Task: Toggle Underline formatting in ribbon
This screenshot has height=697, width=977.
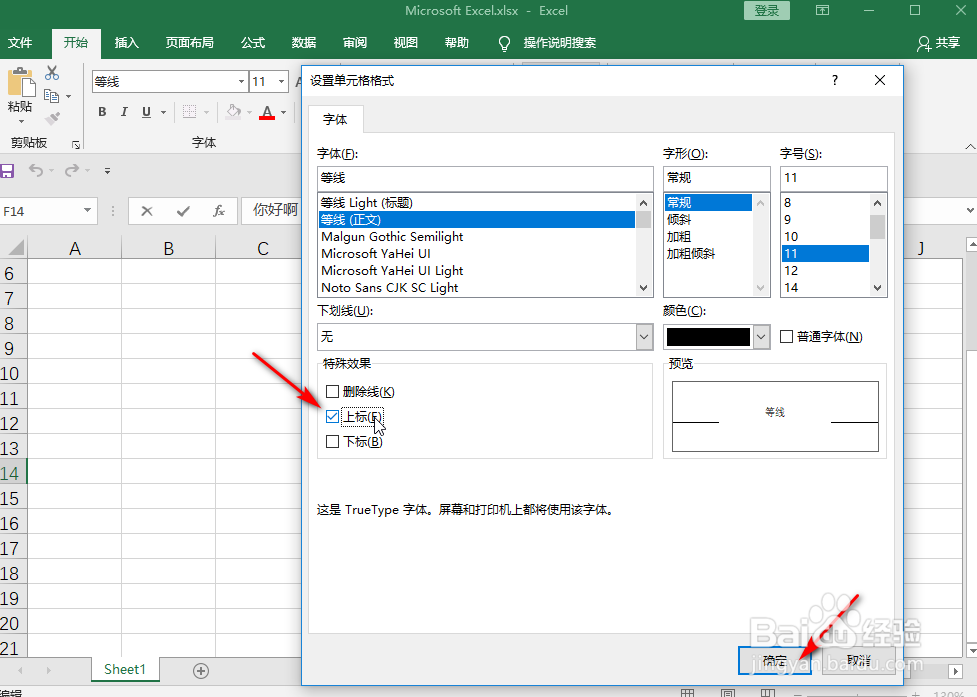Action: click(x=146, y=112)
